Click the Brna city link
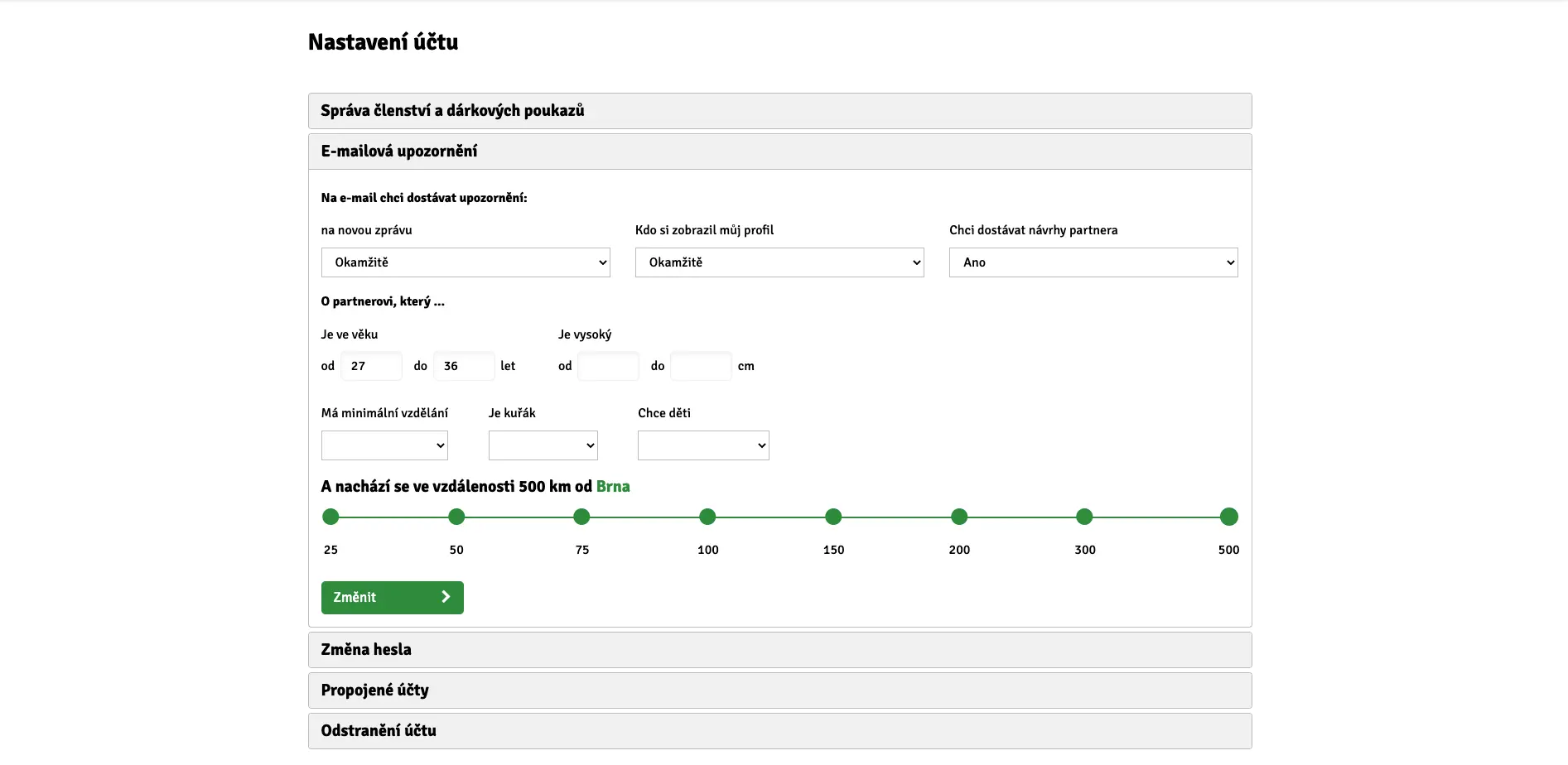This screenshot has height=765, width=1568. point(613,487)
